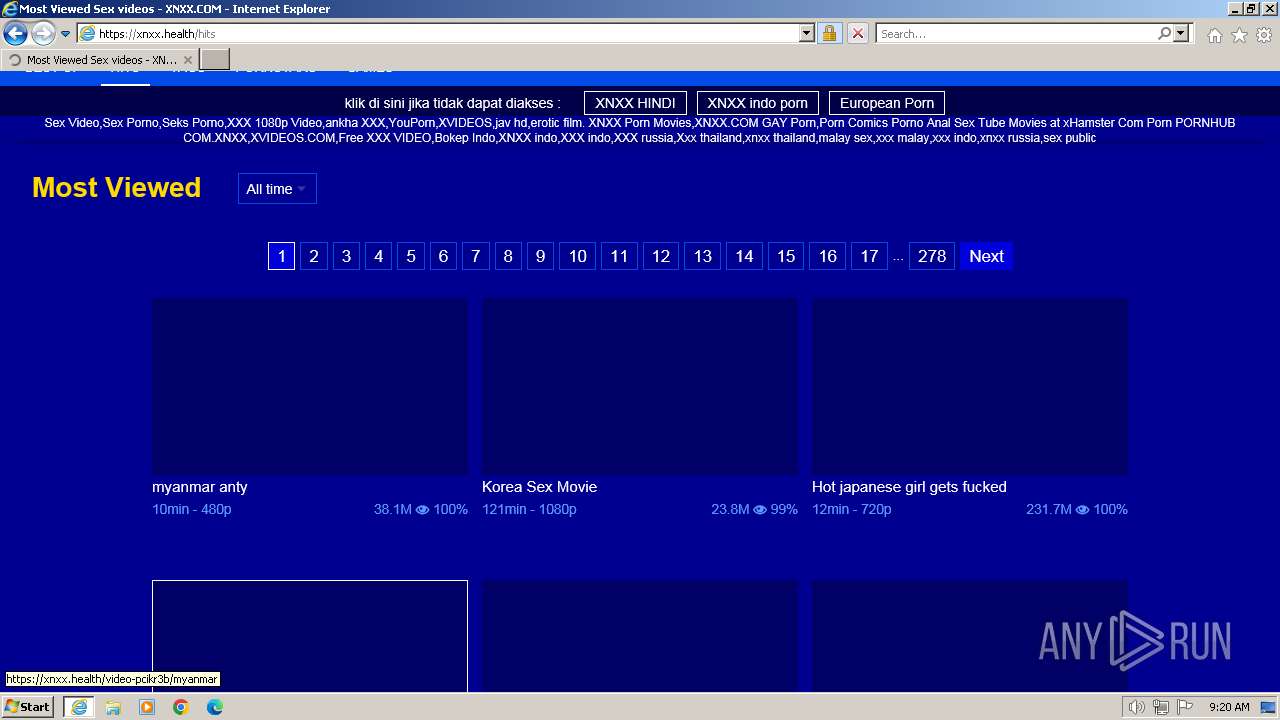Click the XNXX HINDI button

(635, 103)
